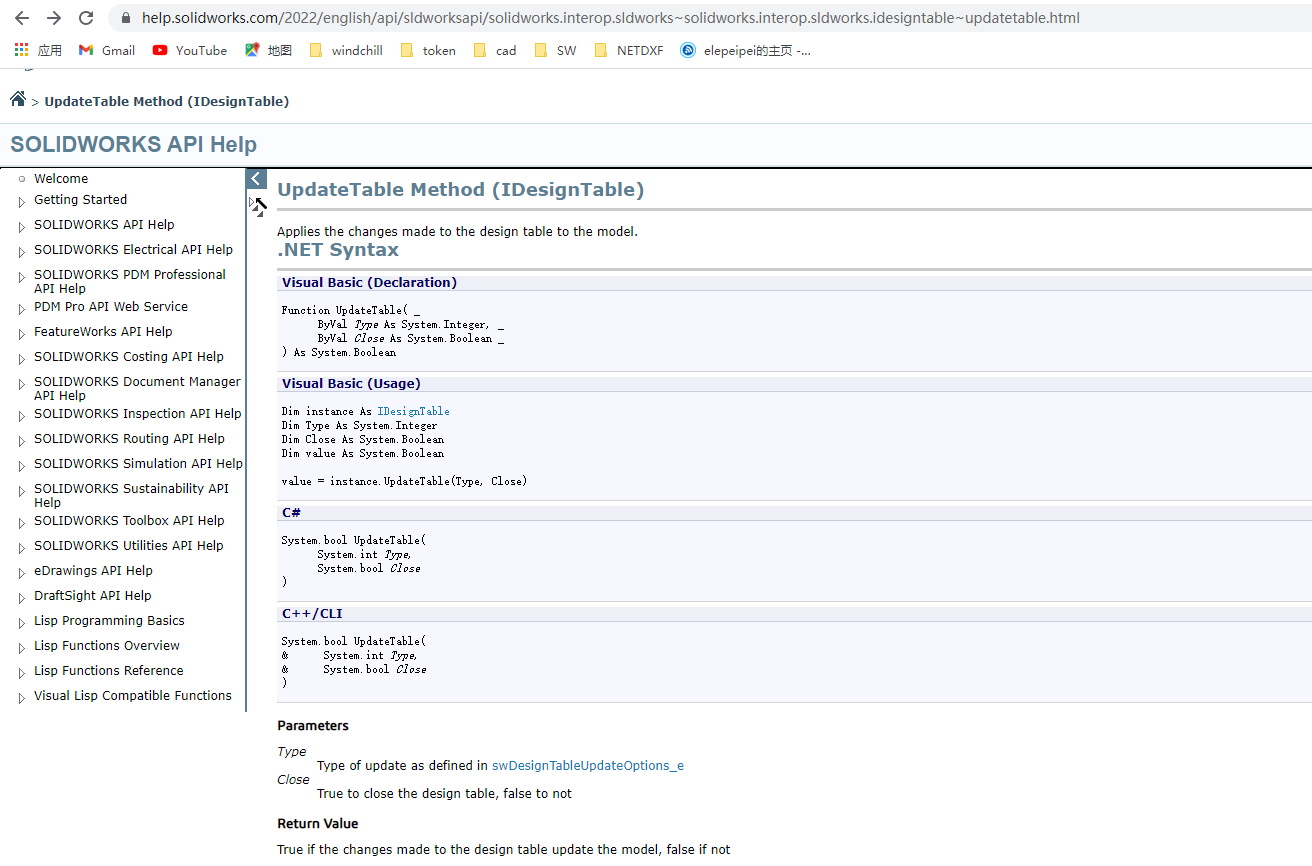
Task: Select Lisp Functions Reference
Action: [x=109, y=670]
